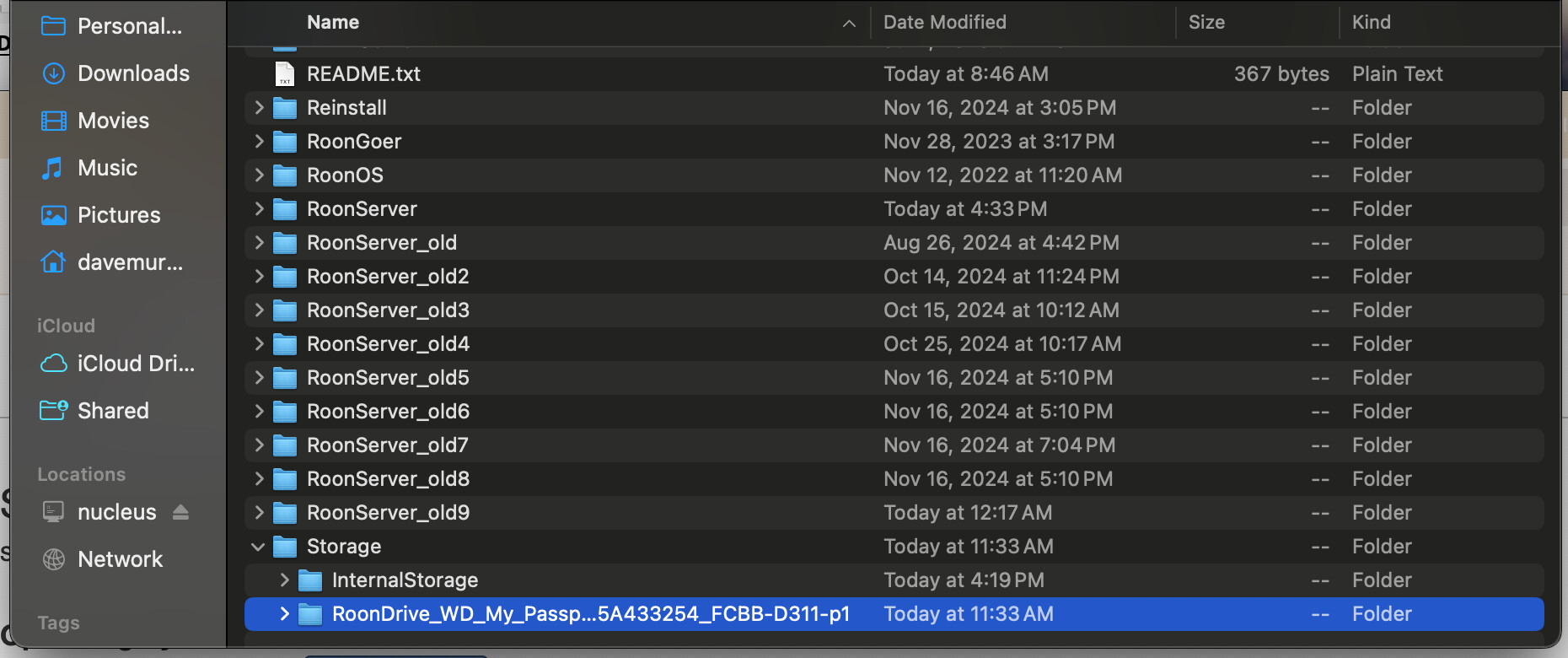This screenshot has width=1568, height=658.
Task: Expand the RoonServer_old2 folder
Action: pos(259,277)
